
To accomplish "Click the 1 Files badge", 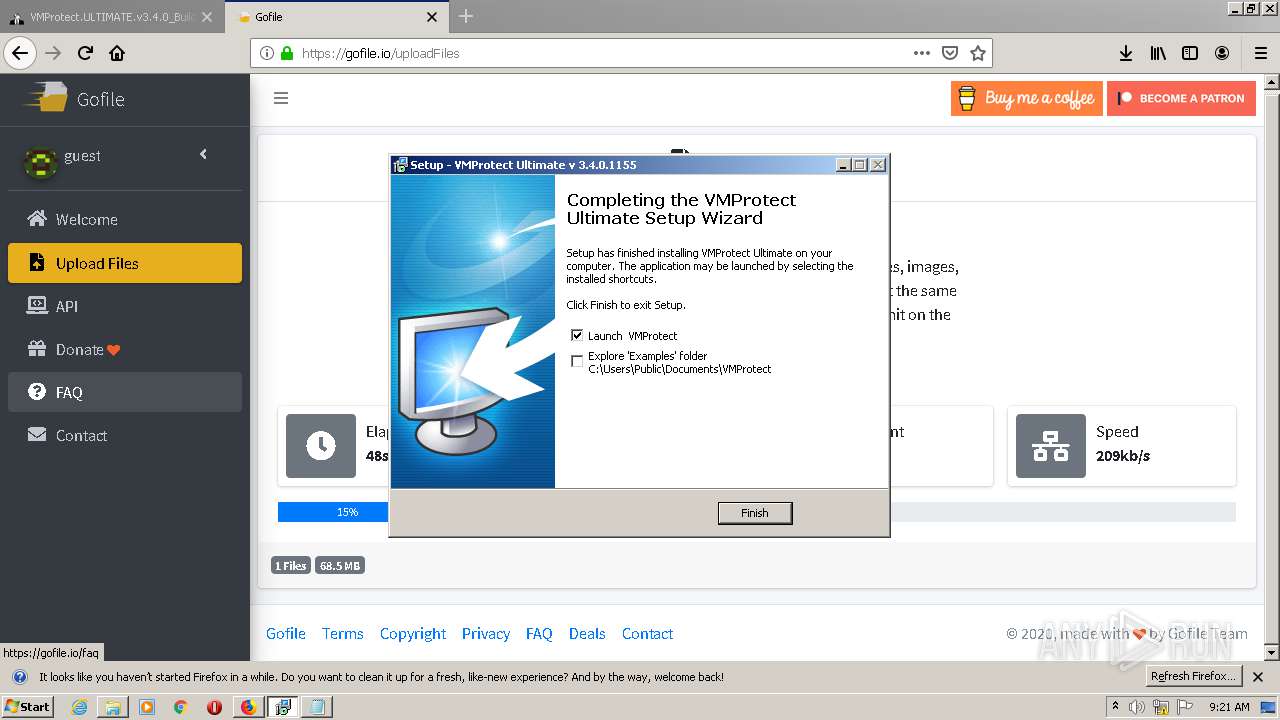I will 291,566.
